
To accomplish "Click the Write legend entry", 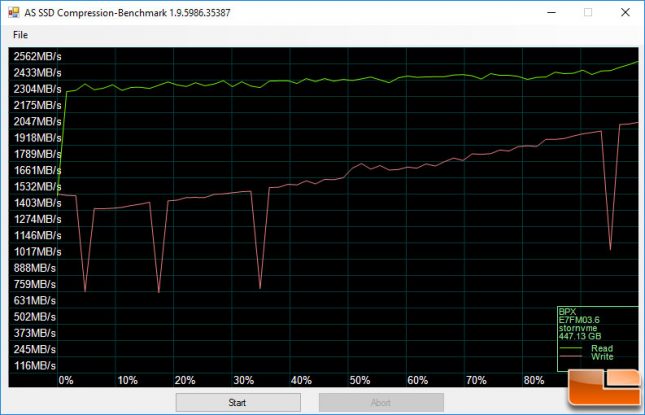I will pos(602,357).
